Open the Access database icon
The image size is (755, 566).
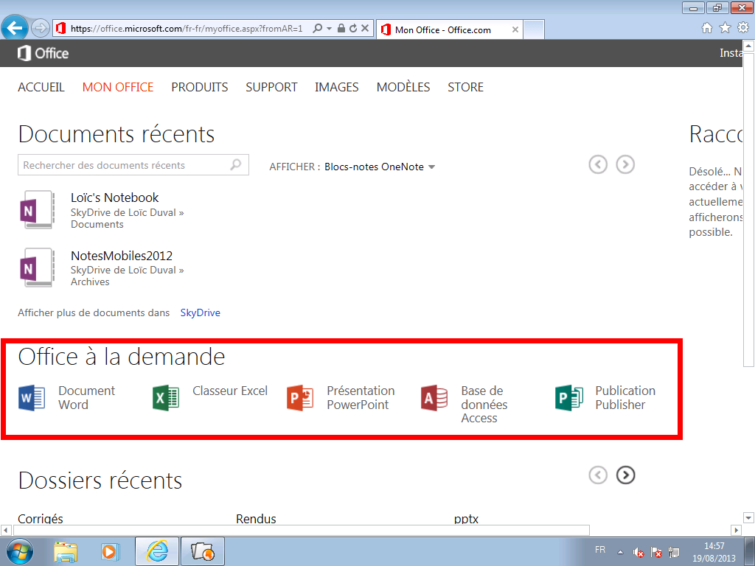coord(434,398)
